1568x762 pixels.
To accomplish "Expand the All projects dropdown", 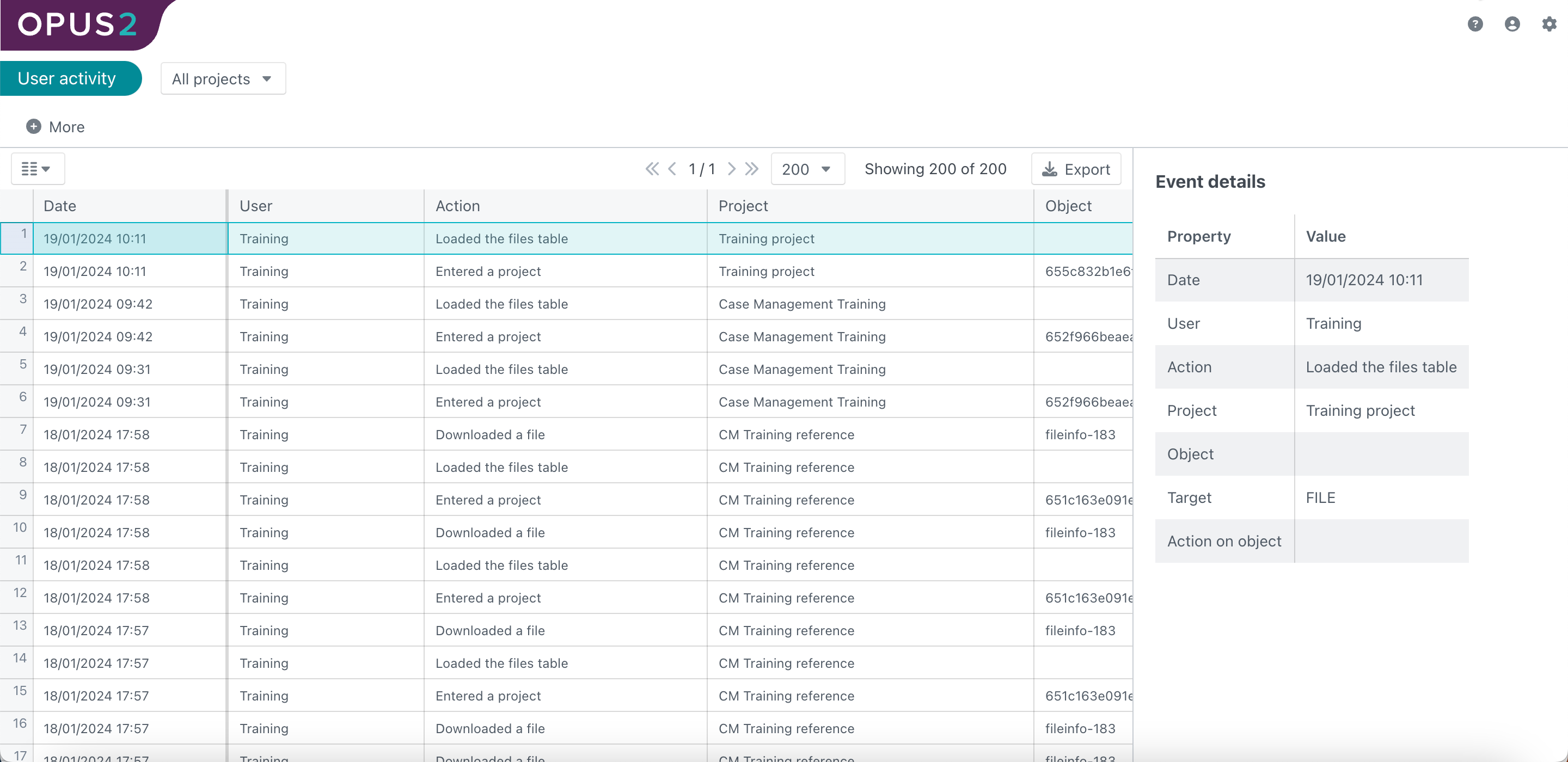I will (x=223, y=79).
